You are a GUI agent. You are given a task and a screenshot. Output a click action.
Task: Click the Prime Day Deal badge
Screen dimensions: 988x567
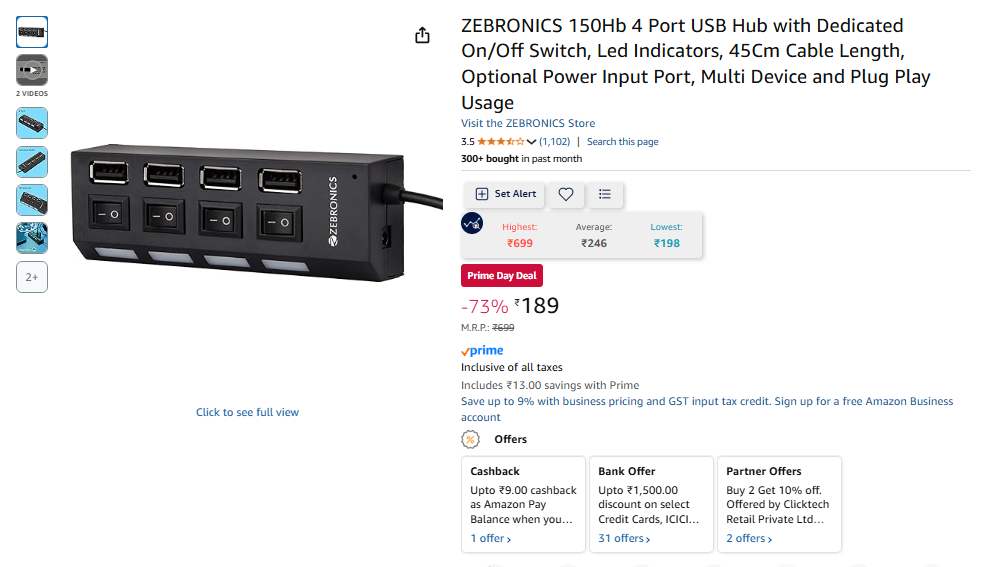coord(502,276)
